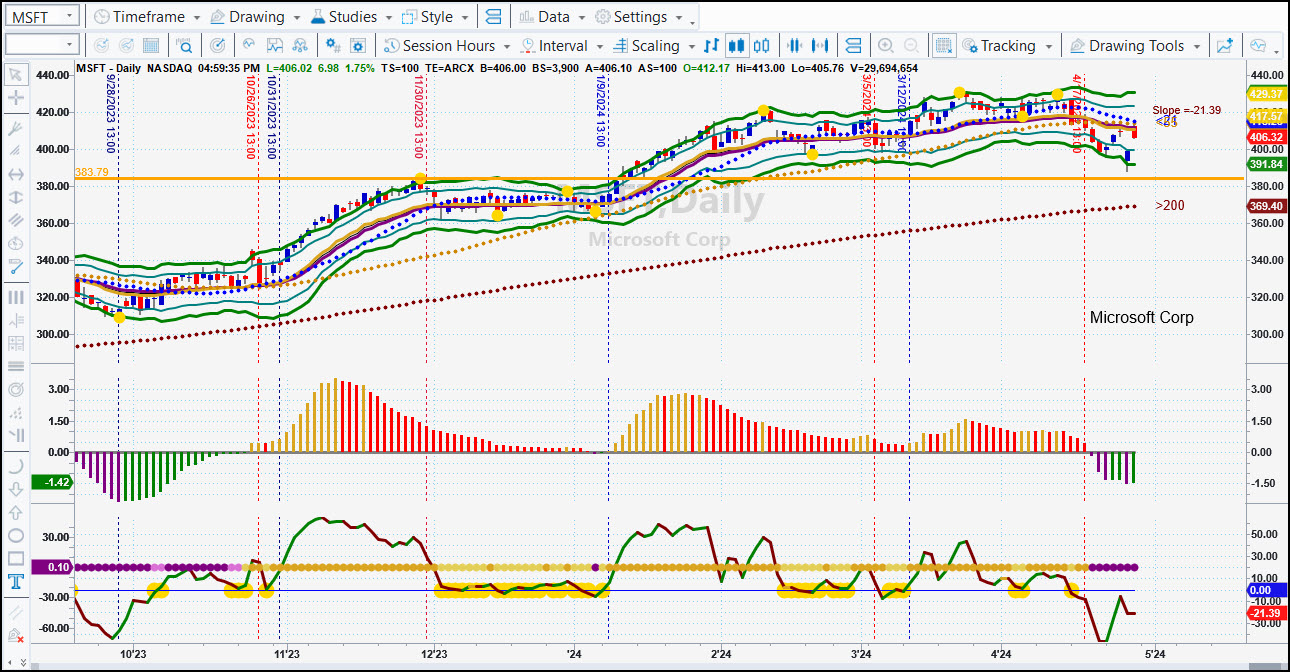Select the up arrow drawing tool
The width and height of the screenshot is (1290, 672).
point(15,512)
